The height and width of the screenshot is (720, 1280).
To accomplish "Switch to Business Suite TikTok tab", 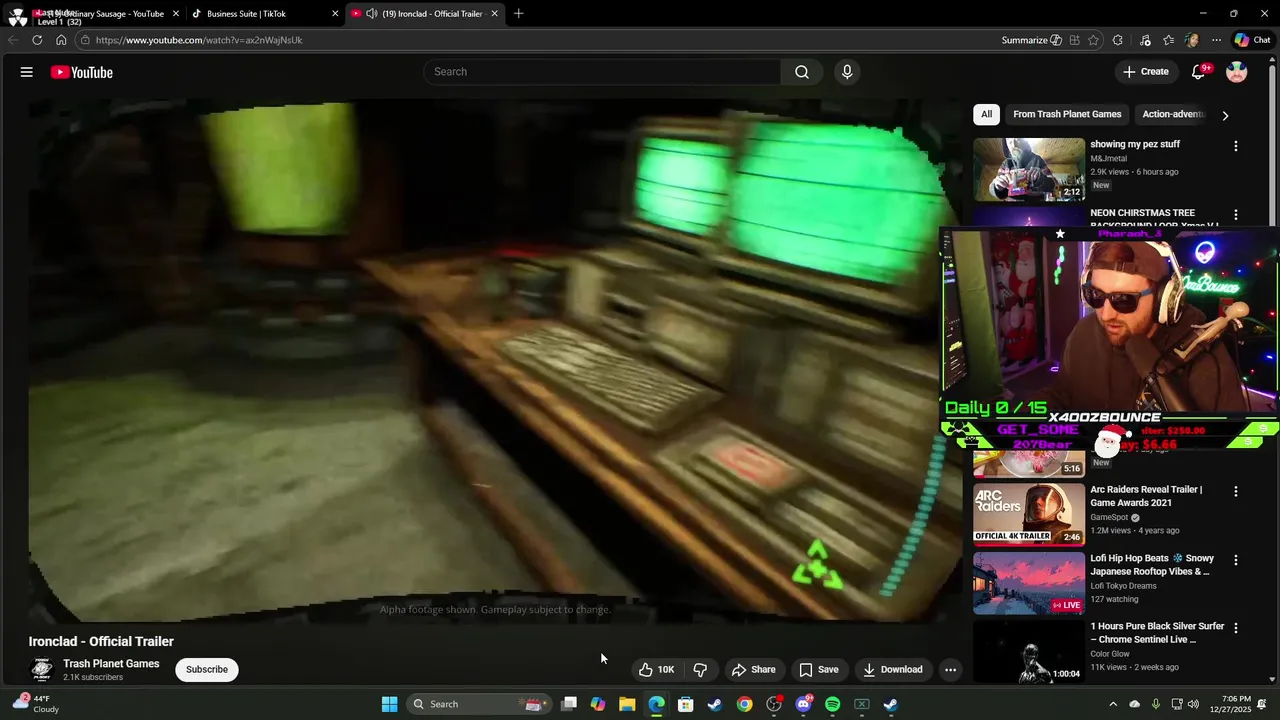I will click(x=264, y=14).
